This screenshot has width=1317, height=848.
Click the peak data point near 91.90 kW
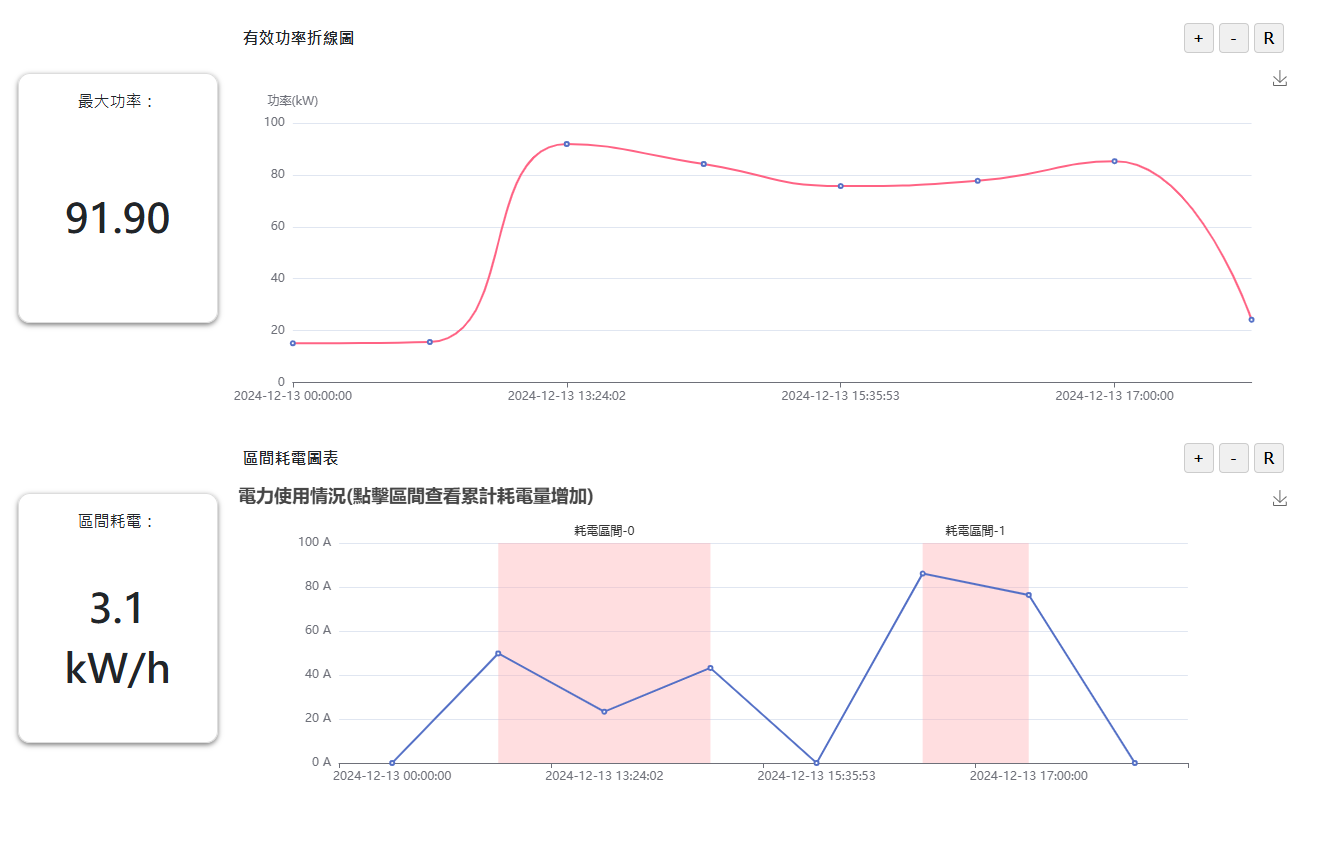[x=566, y=143]
